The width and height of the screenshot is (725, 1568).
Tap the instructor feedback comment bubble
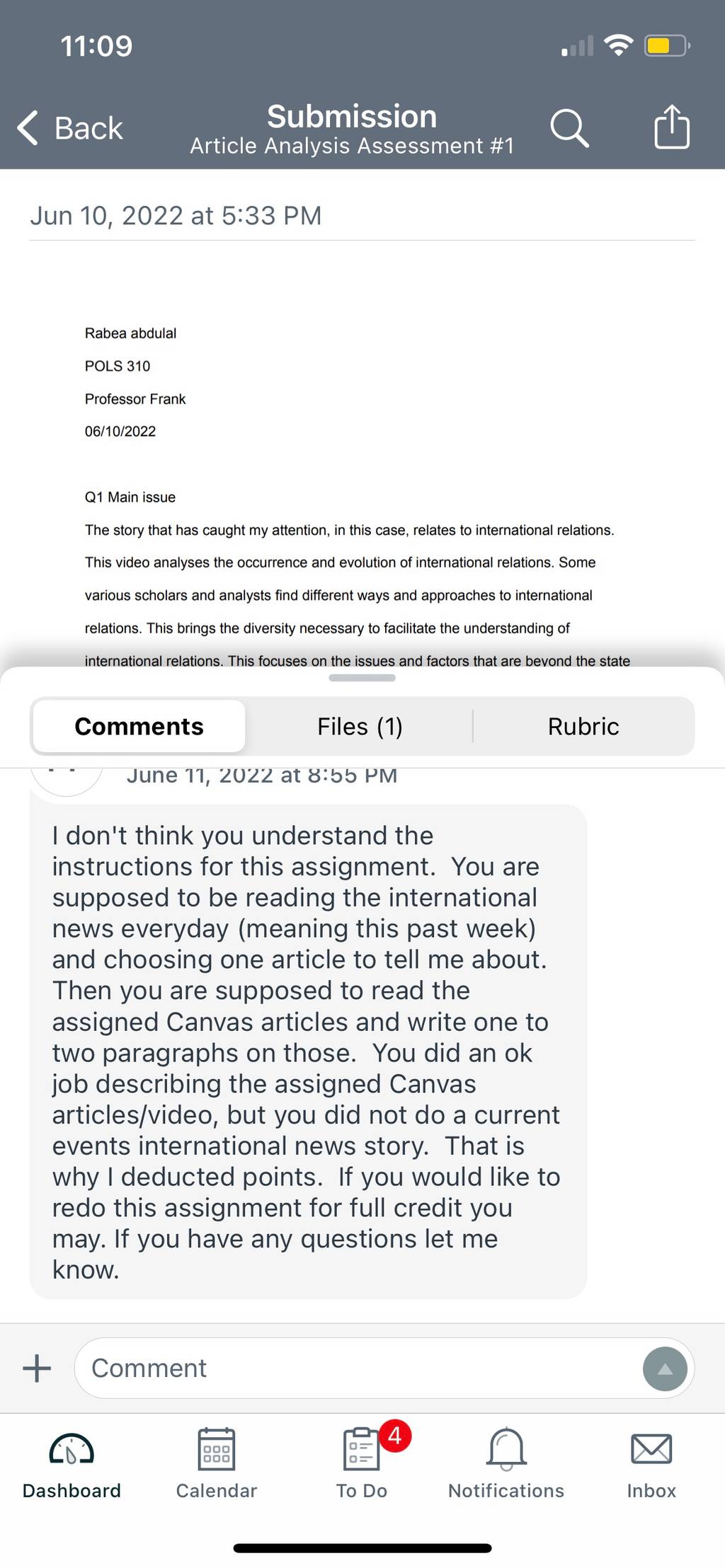tap(308, 1051)
